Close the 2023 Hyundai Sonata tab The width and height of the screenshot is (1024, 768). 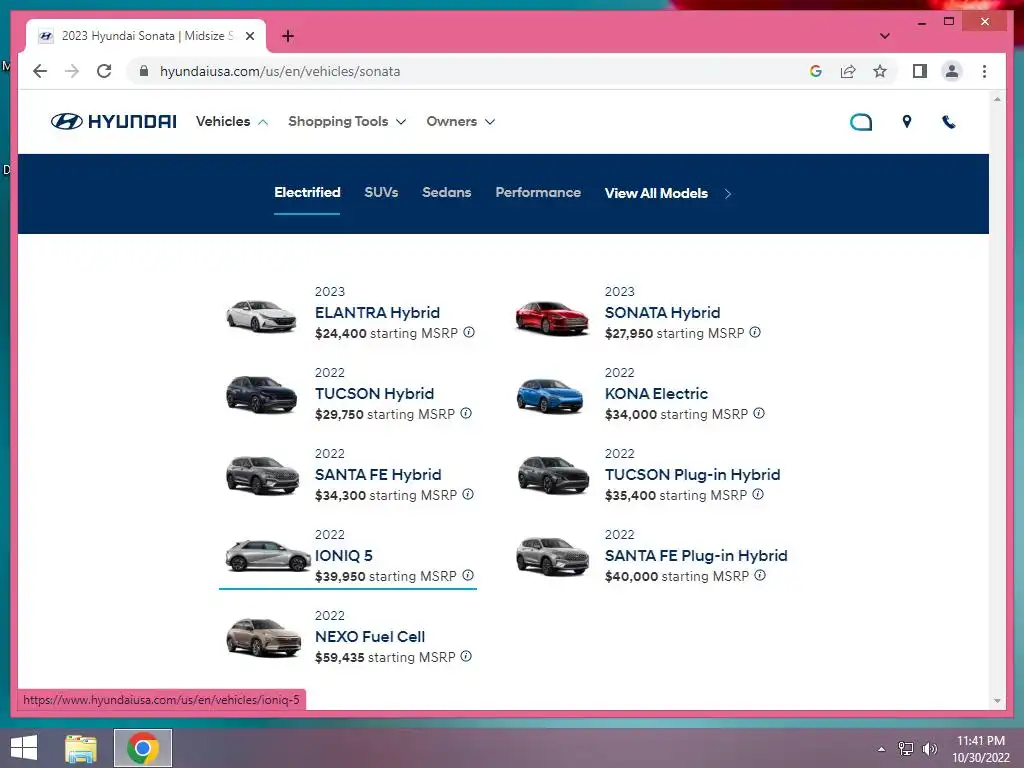tap(249, 36)
